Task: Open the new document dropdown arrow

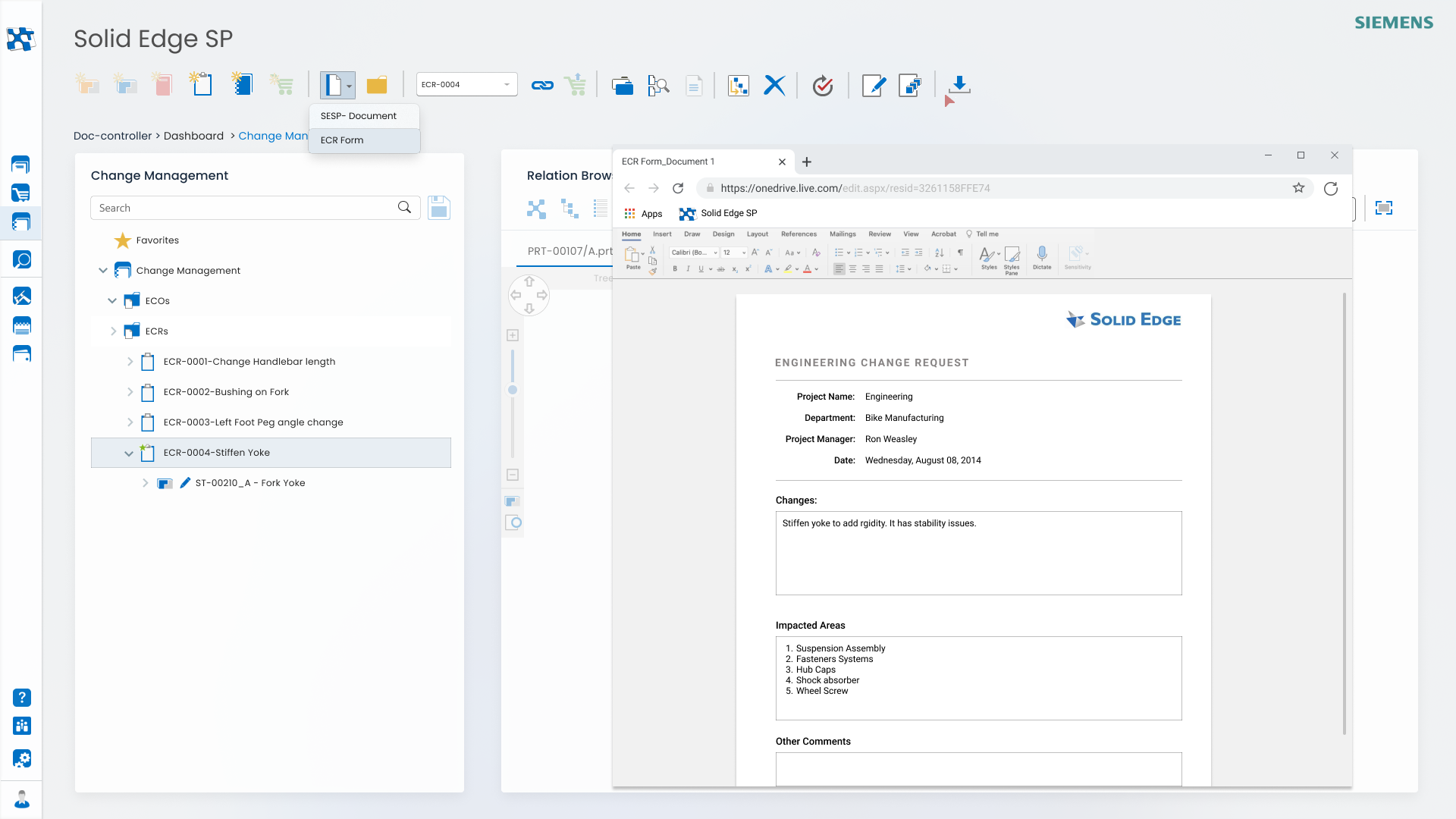Action: [x=349, y=86]
